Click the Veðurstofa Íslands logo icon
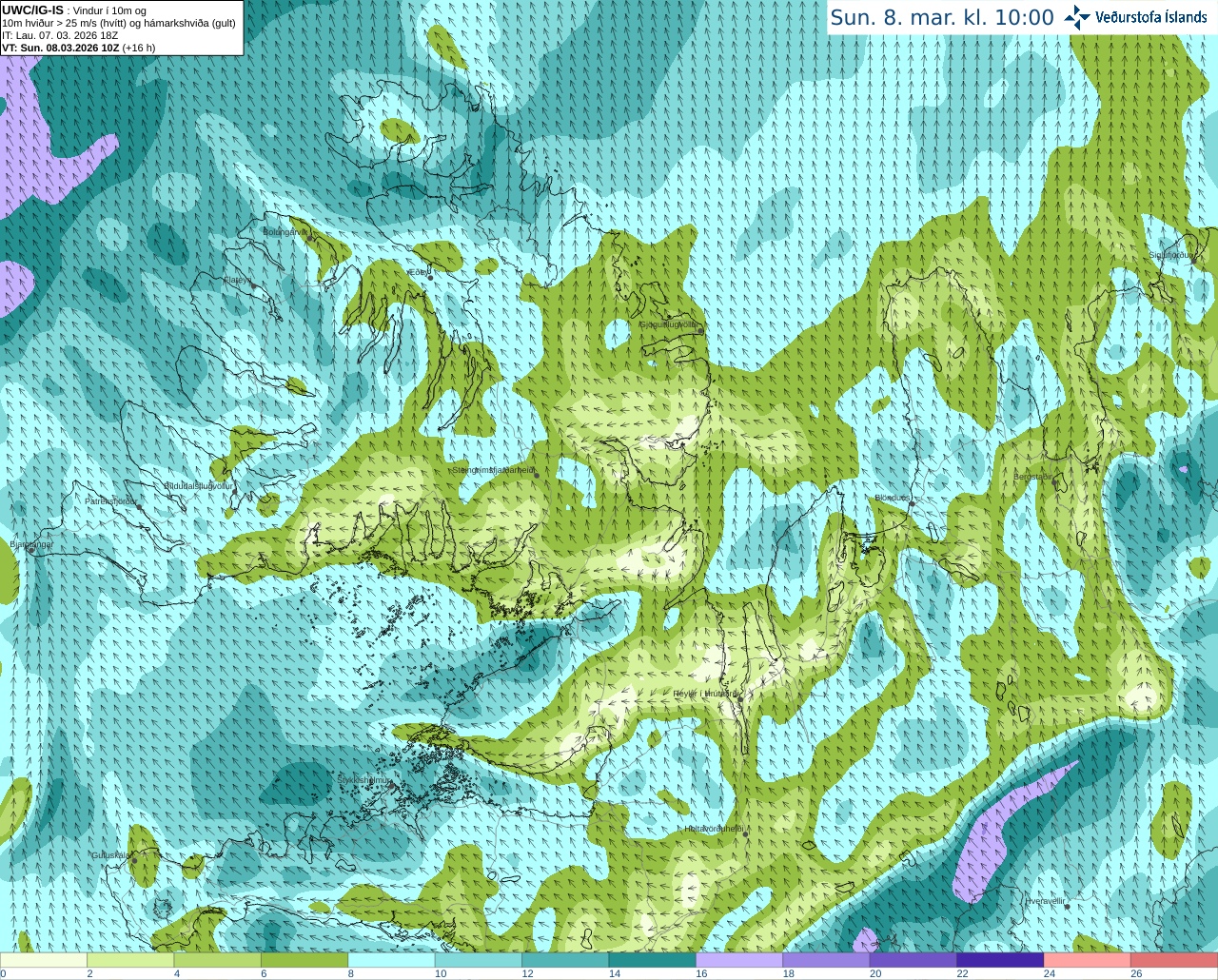The image size is (1218, 980). (1077, 17)
